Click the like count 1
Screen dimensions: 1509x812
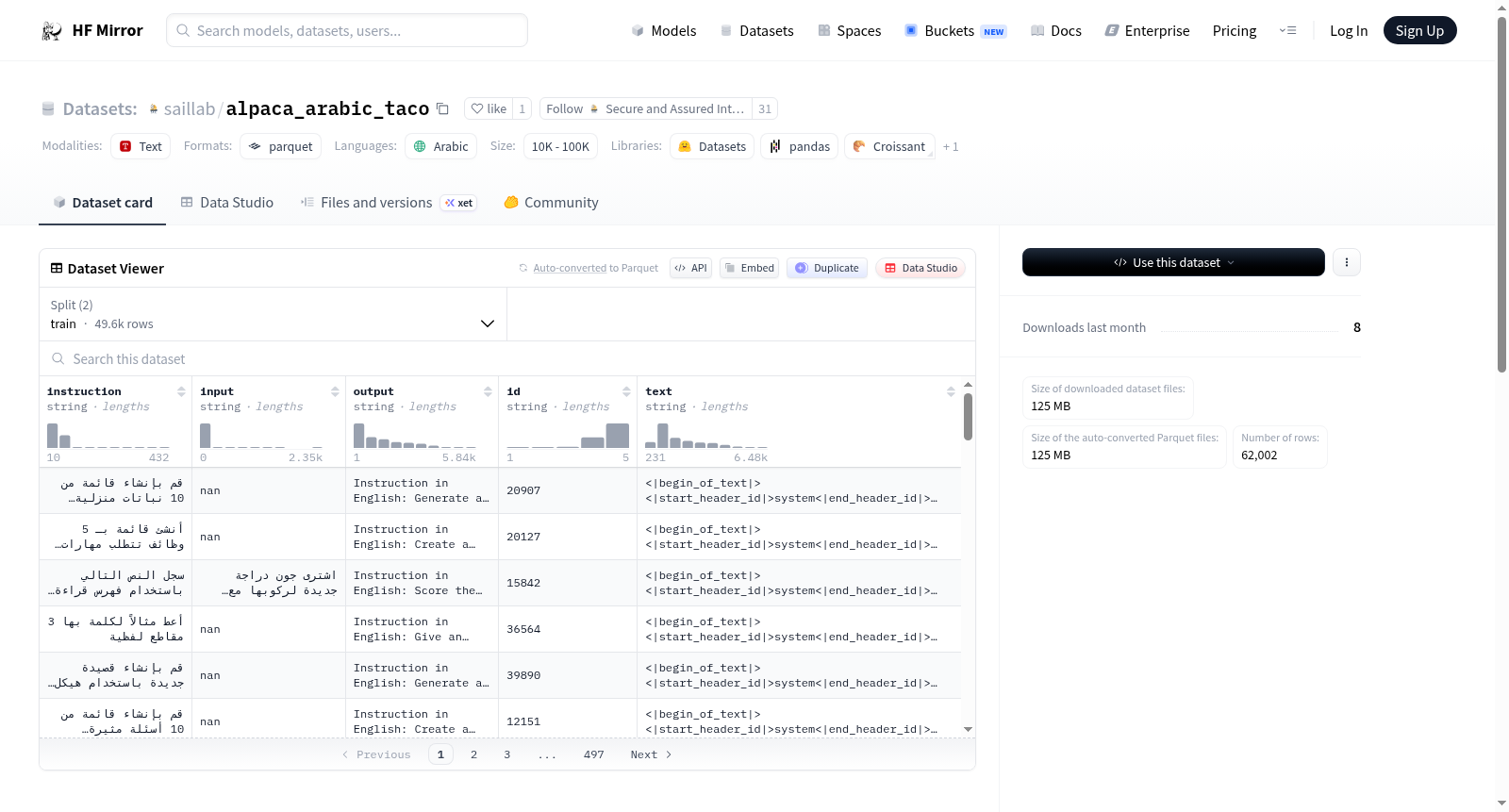pos(522,108)
